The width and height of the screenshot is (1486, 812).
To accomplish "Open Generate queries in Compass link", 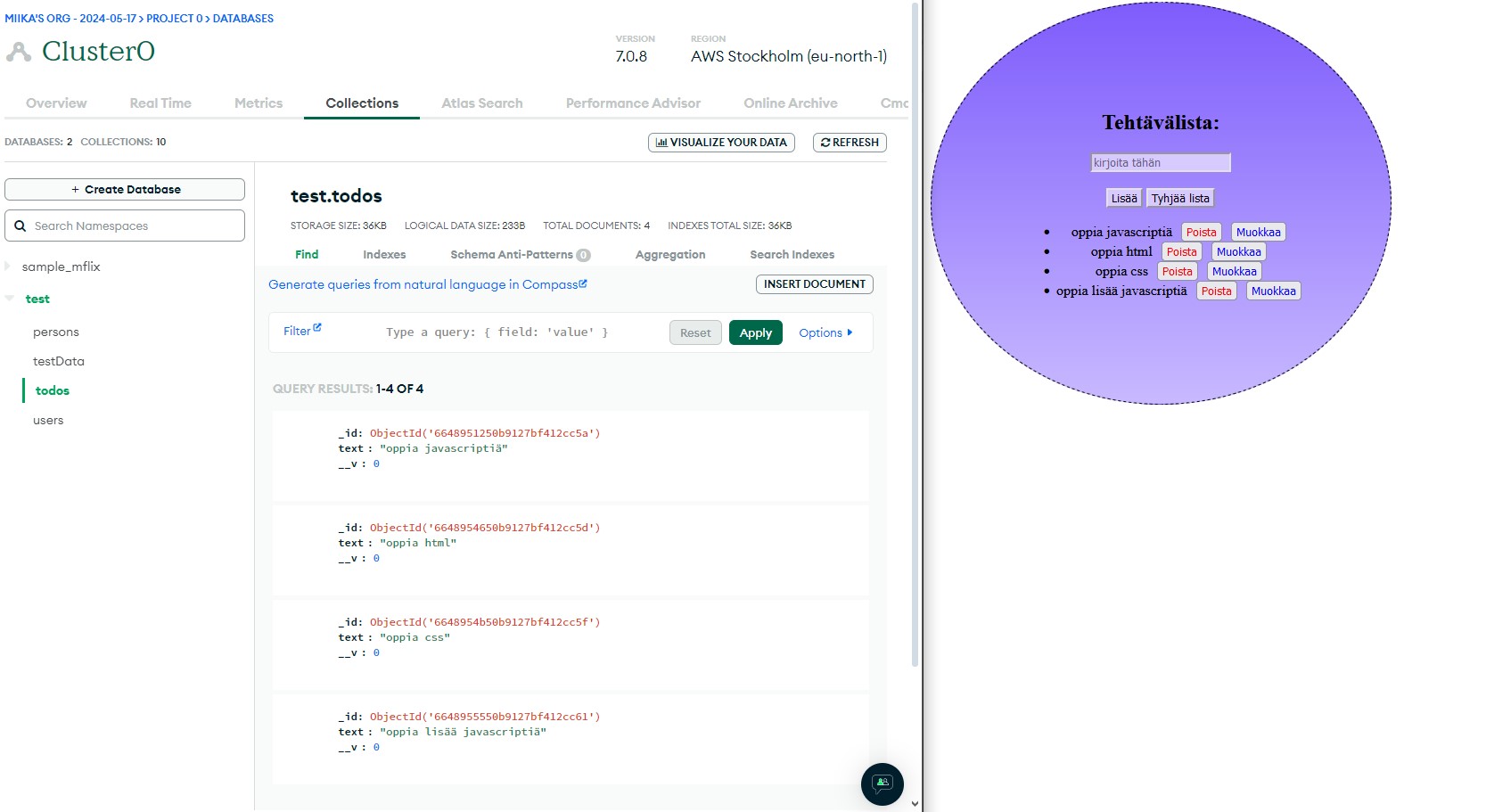I will point(427,285).
